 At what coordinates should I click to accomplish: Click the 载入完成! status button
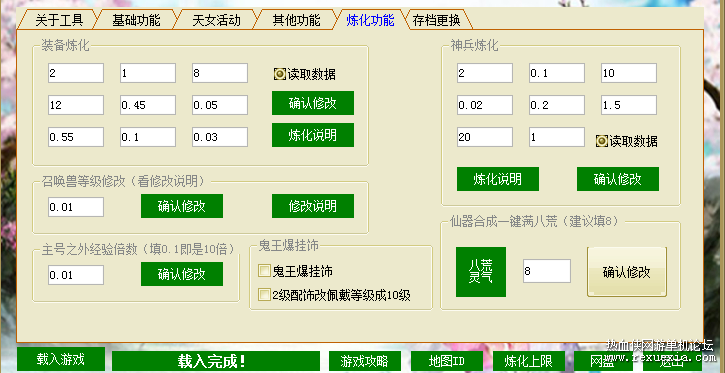[x=215, y=361]
